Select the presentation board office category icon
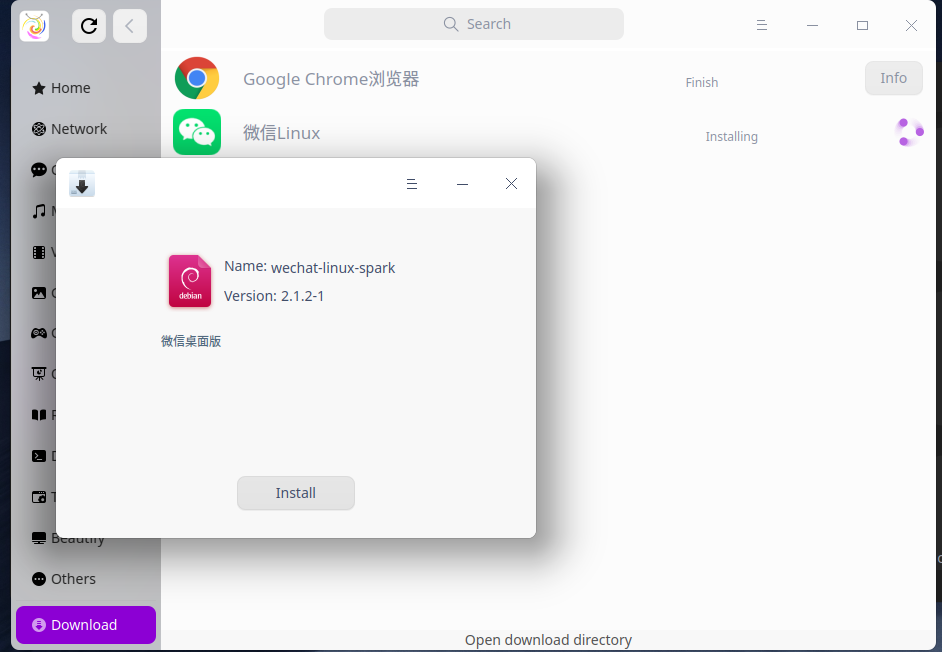Viewport: 942px width, 652px height. tap(39, 374)
